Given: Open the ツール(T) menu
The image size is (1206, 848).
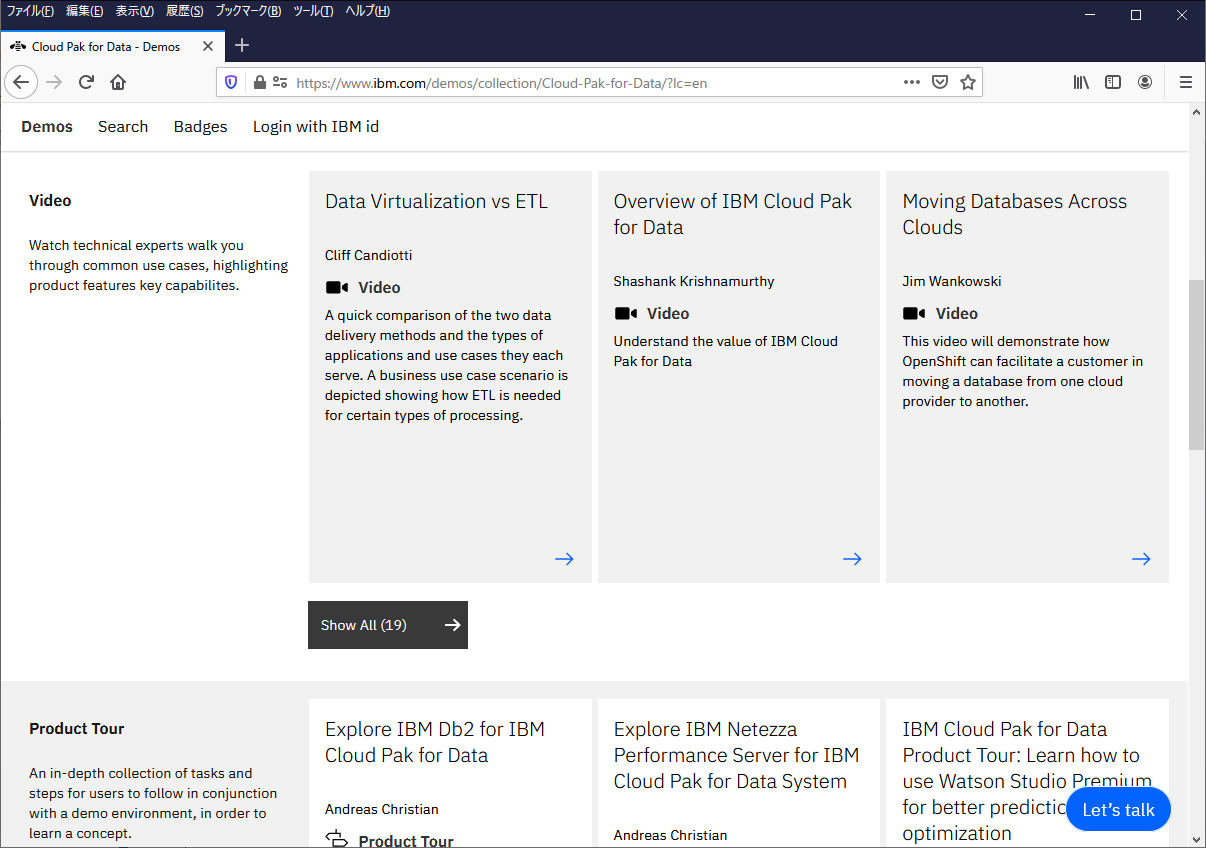Looking at the screenshot, I should [313, 11].
